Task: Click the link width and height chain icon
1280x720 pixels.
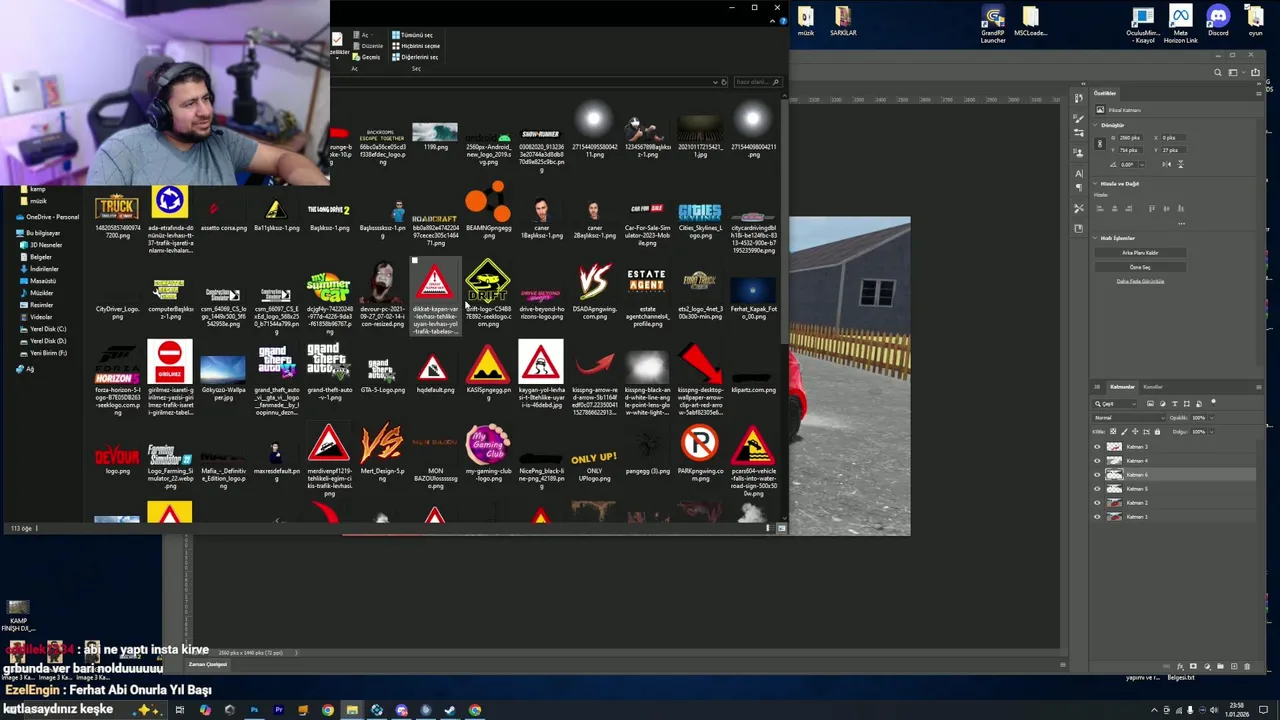Action: (x=1100, y=143)
